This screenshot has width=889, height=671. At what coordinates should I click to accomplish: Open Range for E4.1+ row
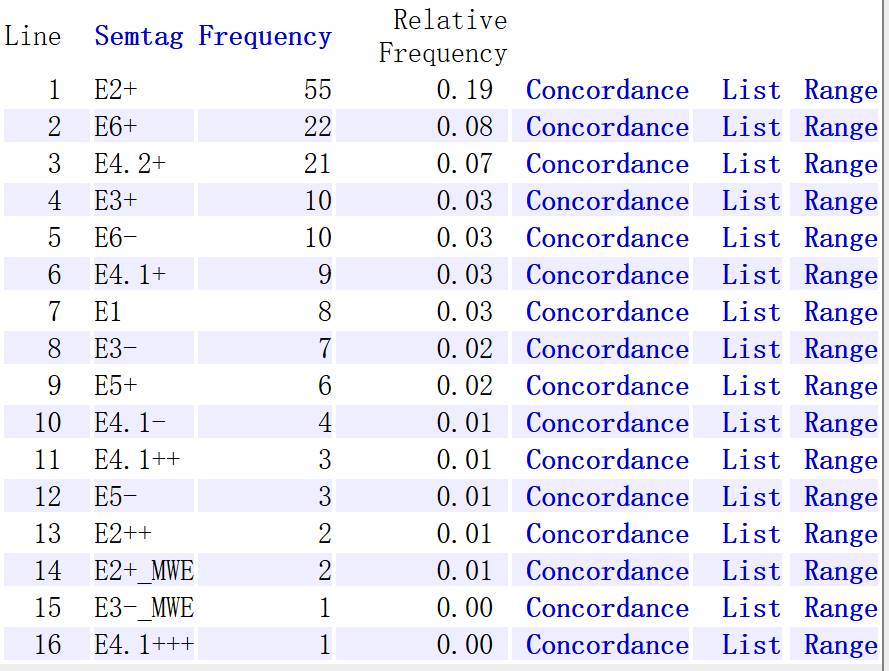click(840, 275)
